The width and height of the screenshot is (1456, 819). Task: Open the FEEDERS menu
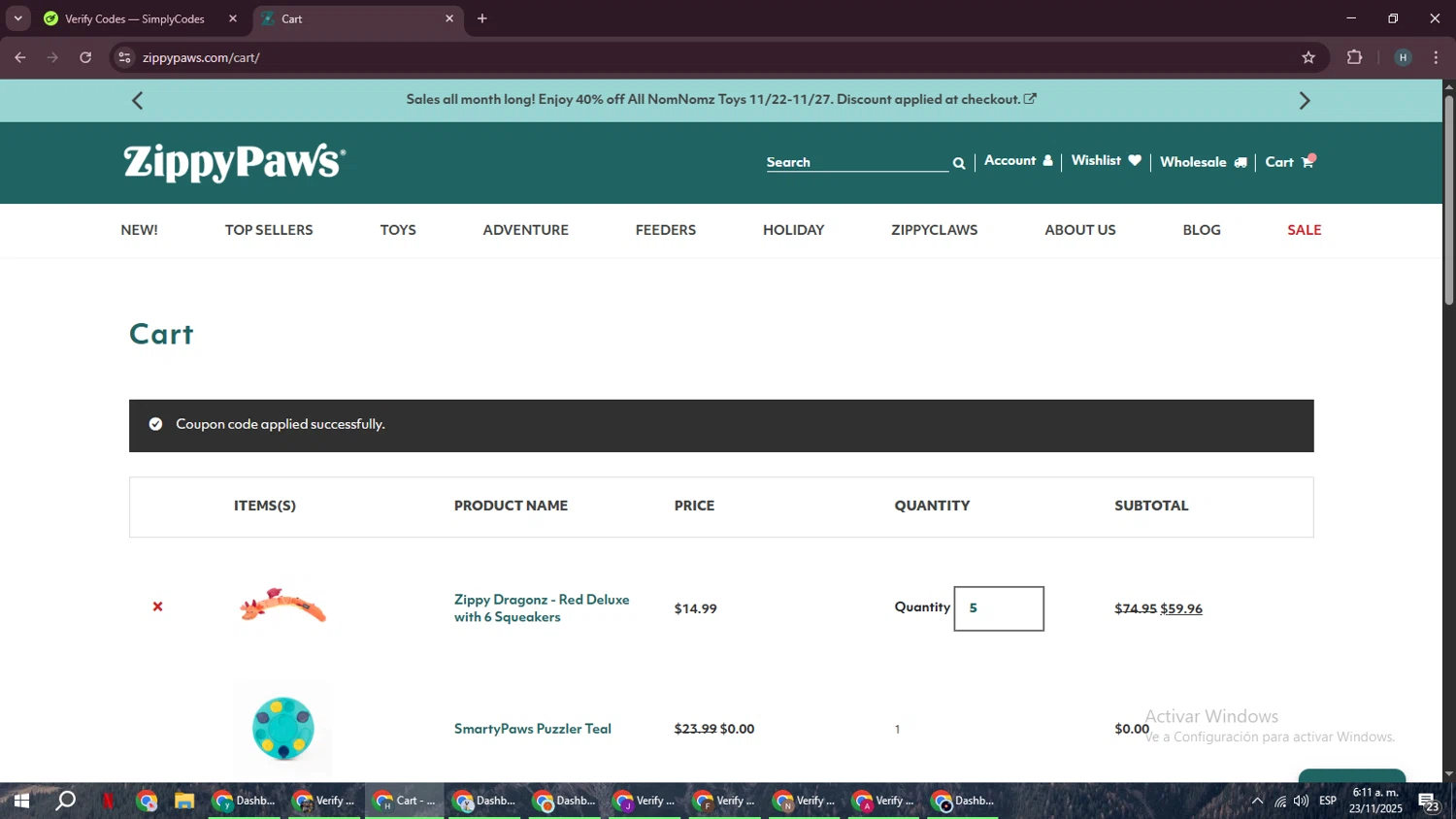(x=666, y=230)
